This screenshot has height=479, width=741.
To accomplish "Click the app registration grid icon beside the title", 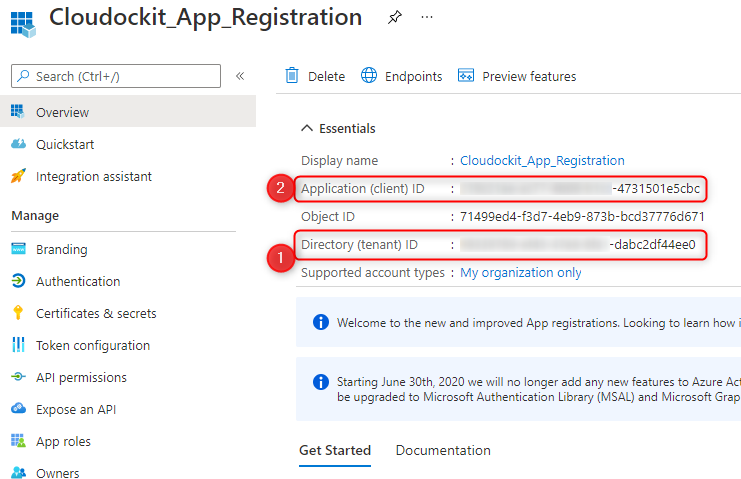I will pos(23,24).
